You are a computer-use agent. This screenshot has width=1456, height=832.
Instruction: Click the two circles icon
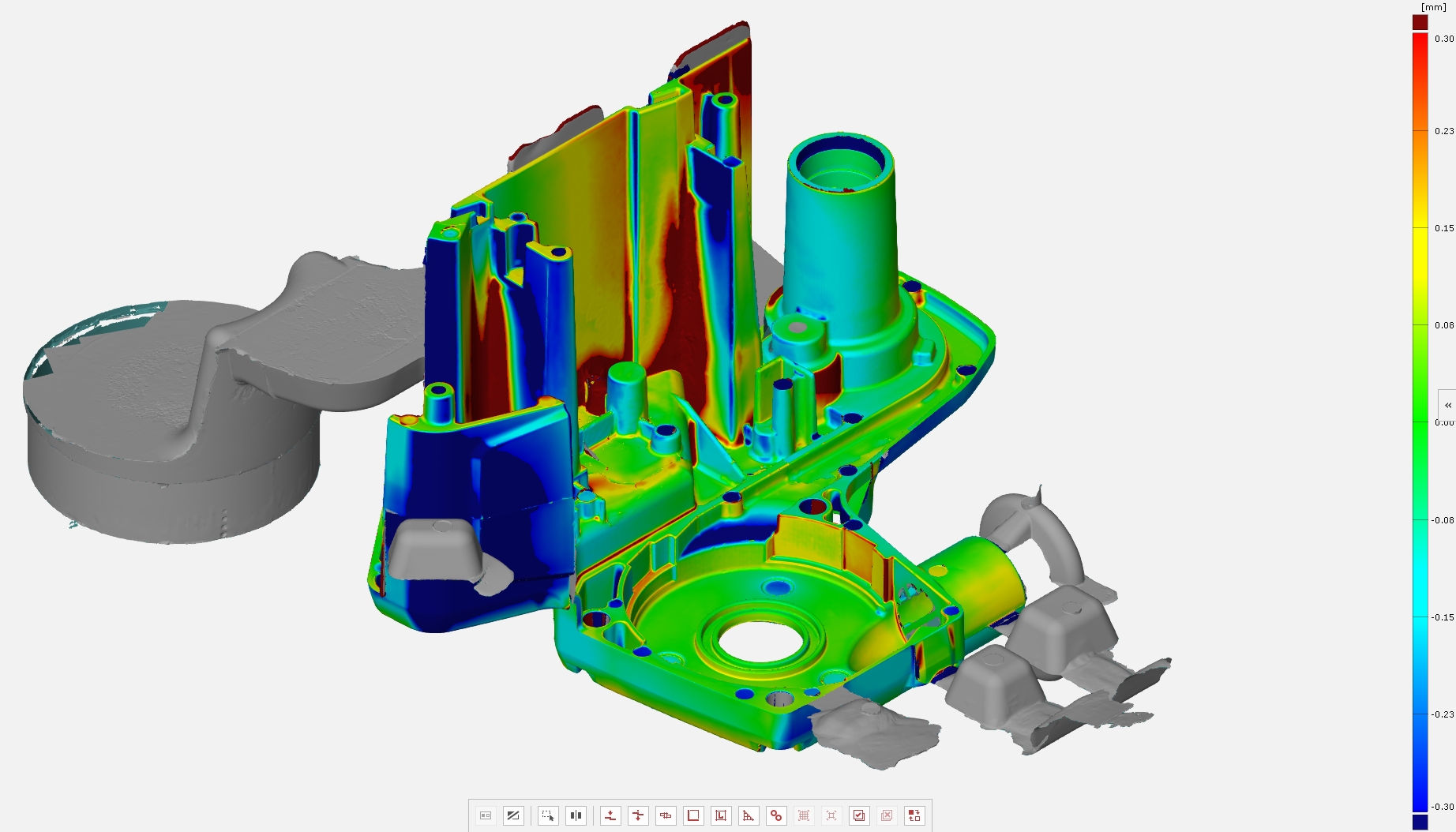pyautogui.click(x=776, y=815)
